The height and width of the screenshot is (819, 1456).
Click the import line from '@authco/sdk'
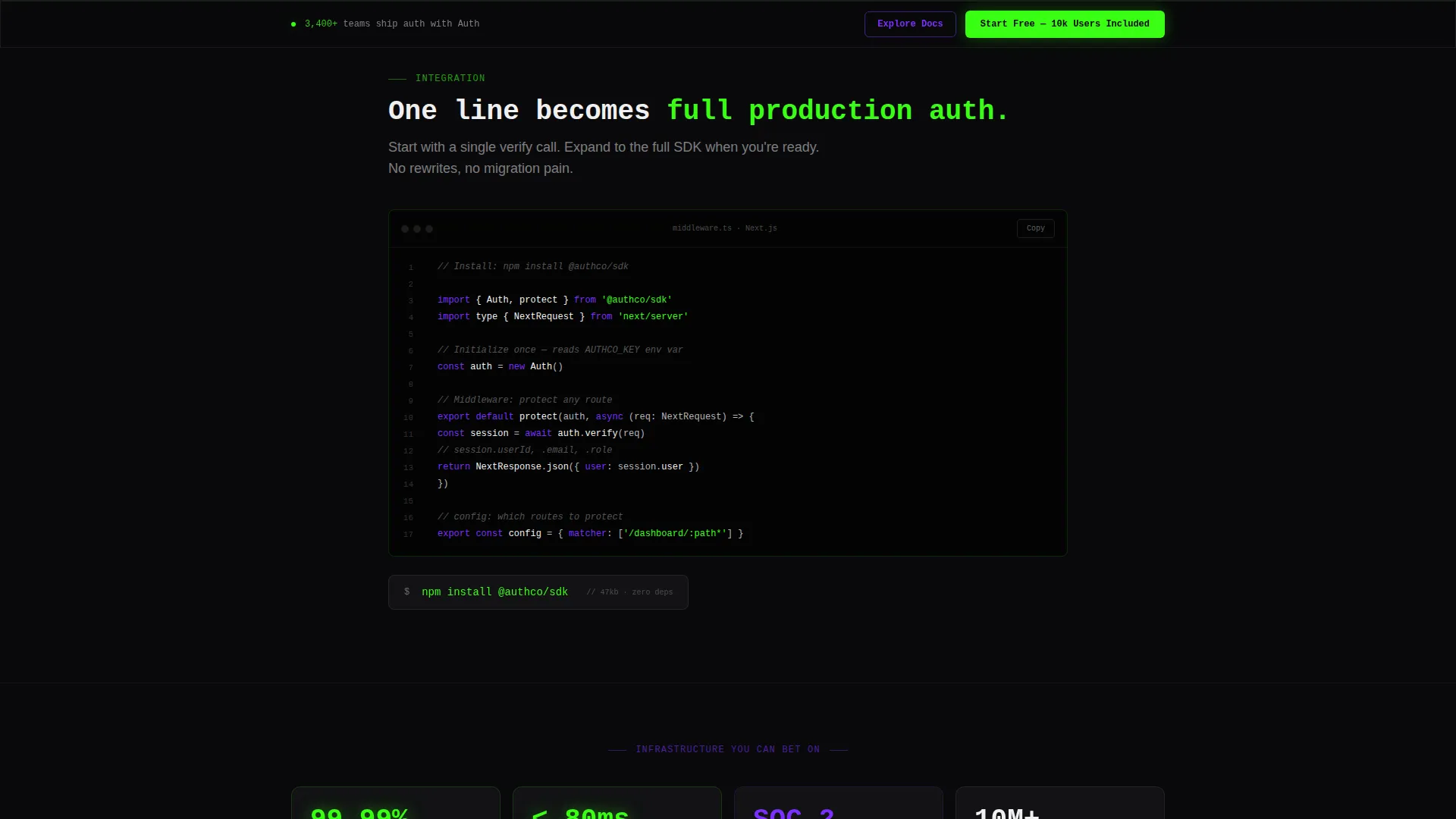(554, 300)
